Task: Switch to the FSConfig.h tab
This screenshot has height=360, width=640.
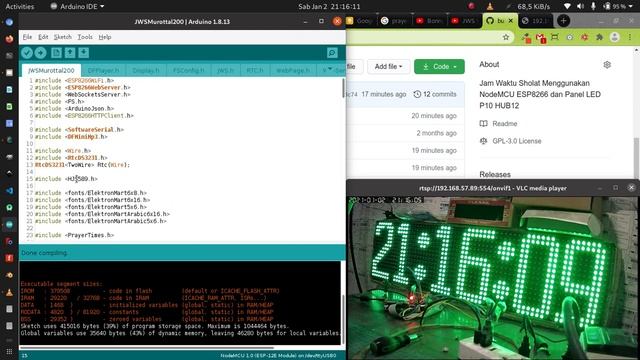Action: (188, 70)
